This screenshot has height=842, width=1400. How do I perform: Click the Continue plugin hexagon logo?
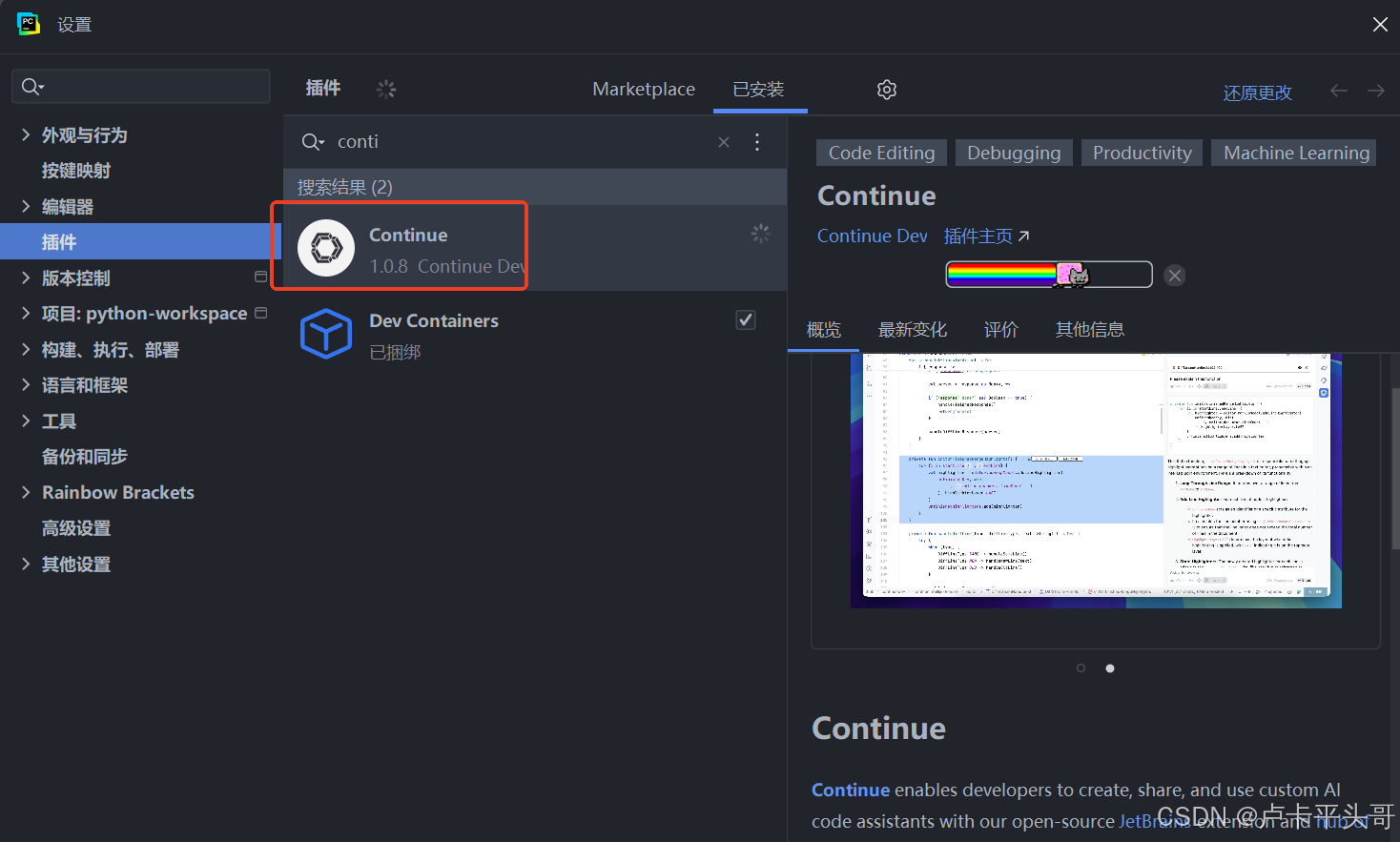[x=326, y=248]
